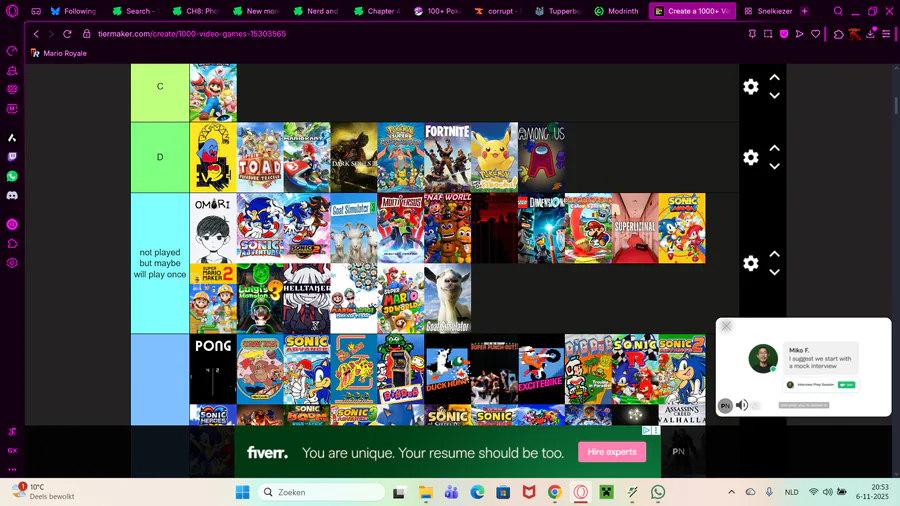Open settings gear for D tier
This screenshot has height=506, width=900.
(751, 157)
